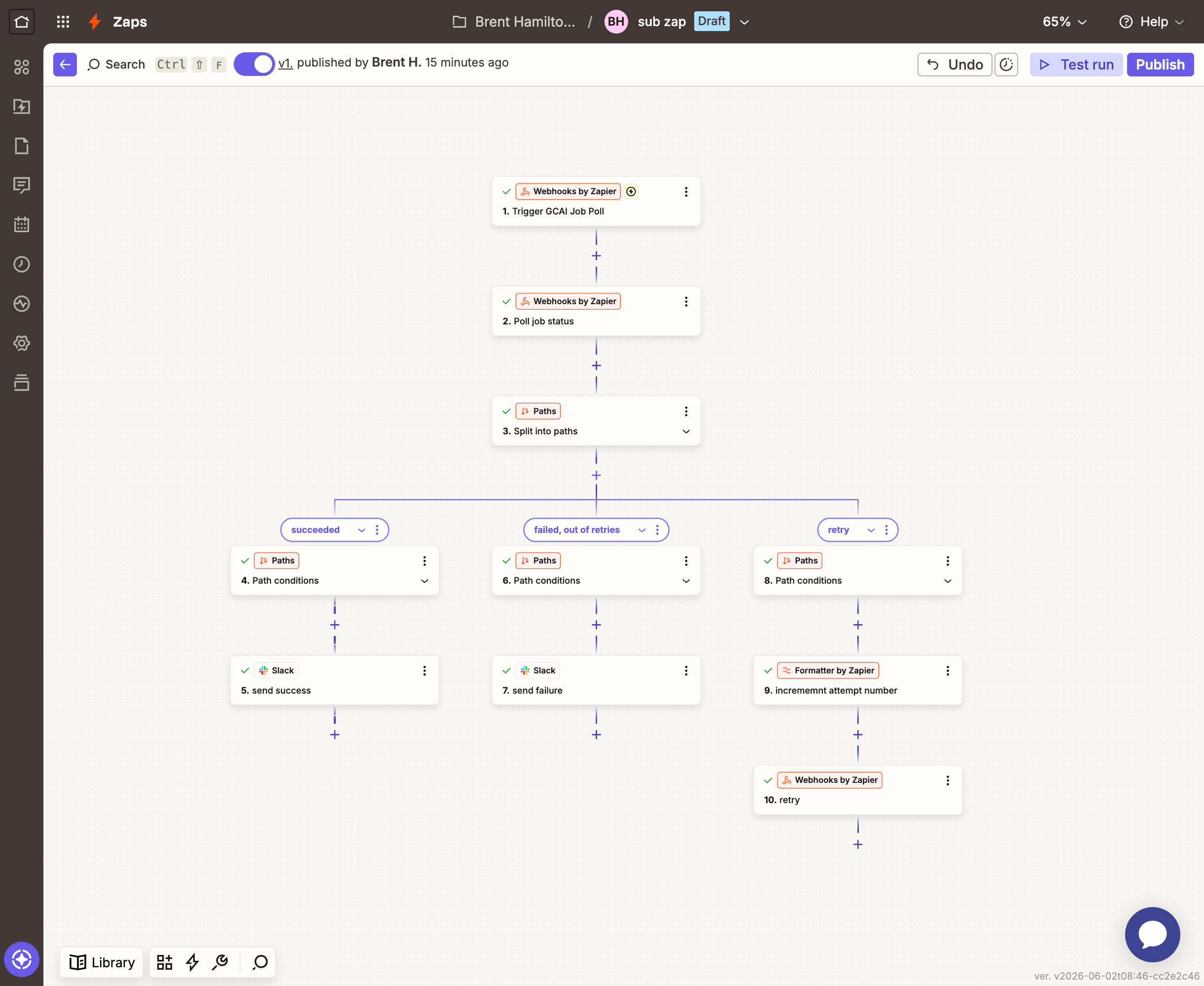Screen dimensions: 1204x986
Task: Open the sidebar comments icon
Action: pos(22,185)
